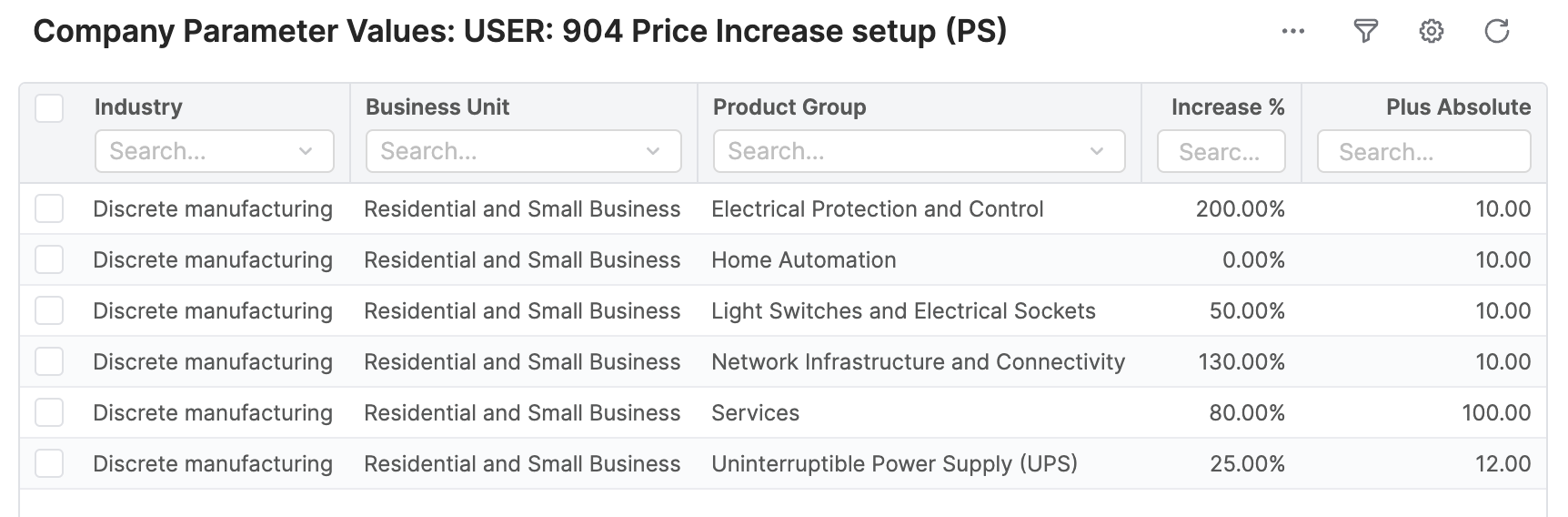This screenshot has height=517, width=1568.
Task: Sort by the Industry column header
Action: (x=138, y=107)
